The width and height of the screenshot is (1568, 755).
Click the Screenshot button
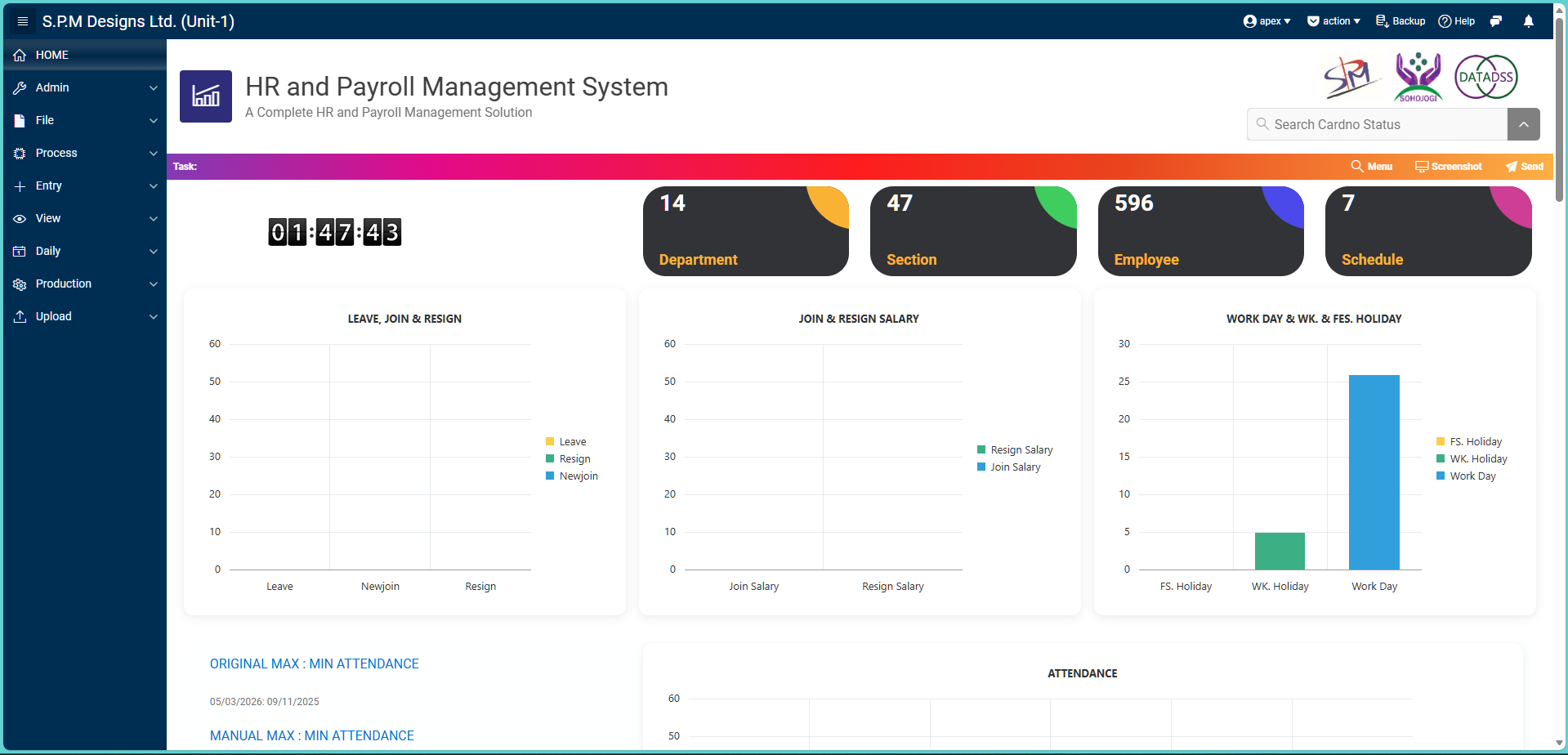(1449, 167)
